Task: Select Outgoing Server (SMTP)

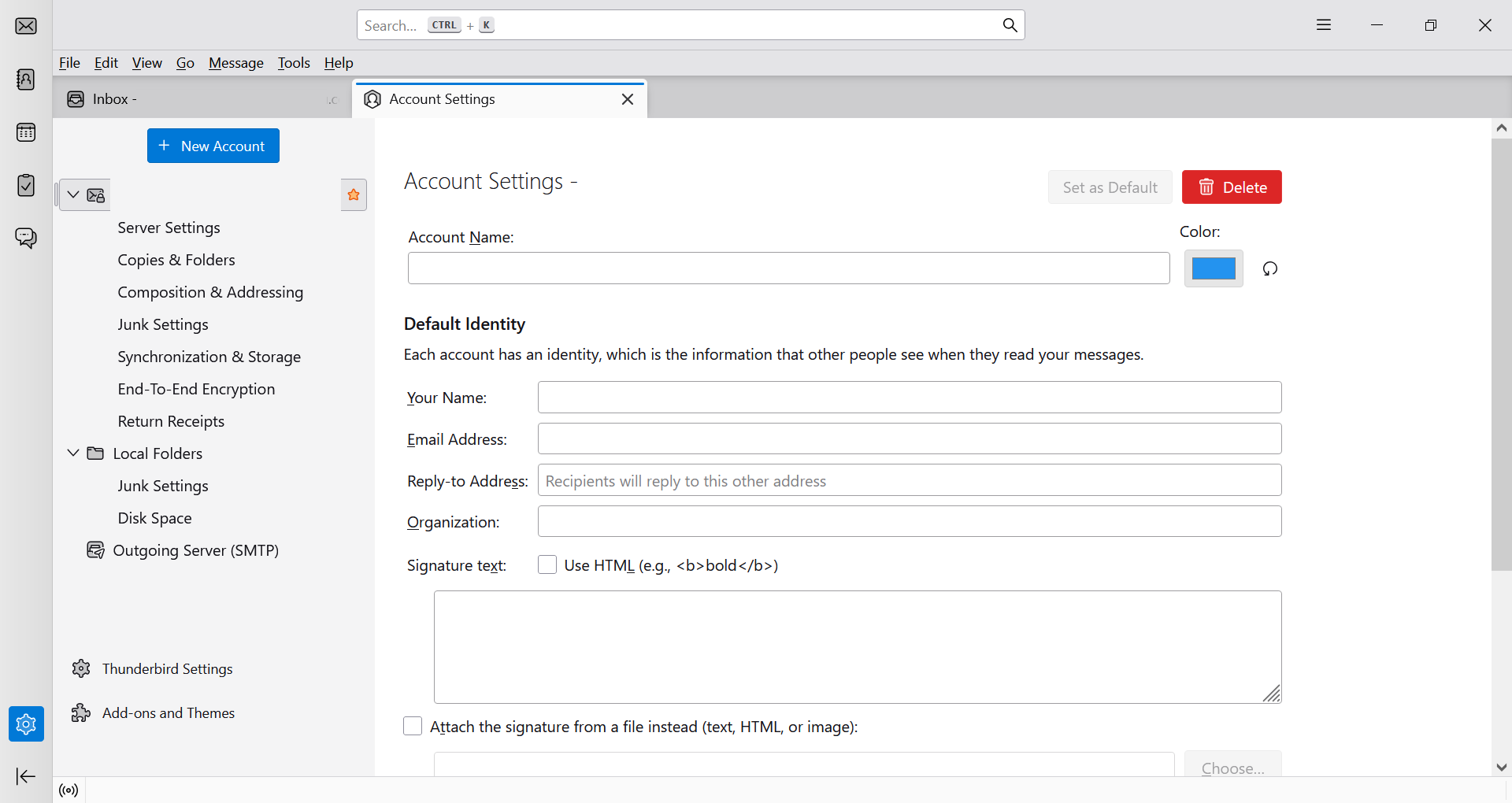Action: pyautogui.click(x=196, y=550)
